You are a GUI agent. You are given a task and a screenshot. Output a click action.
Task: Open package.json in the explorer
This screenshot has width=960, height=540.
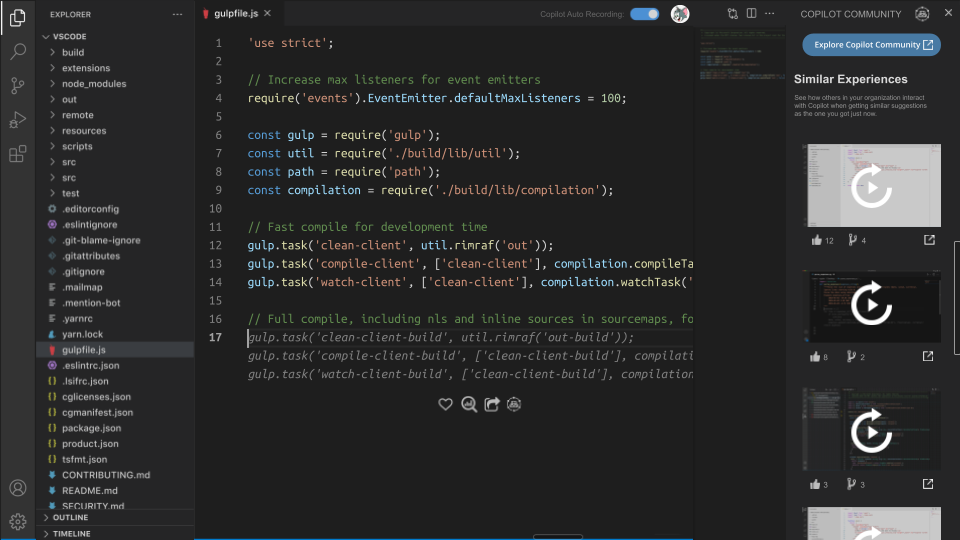[x=90, y=428]
